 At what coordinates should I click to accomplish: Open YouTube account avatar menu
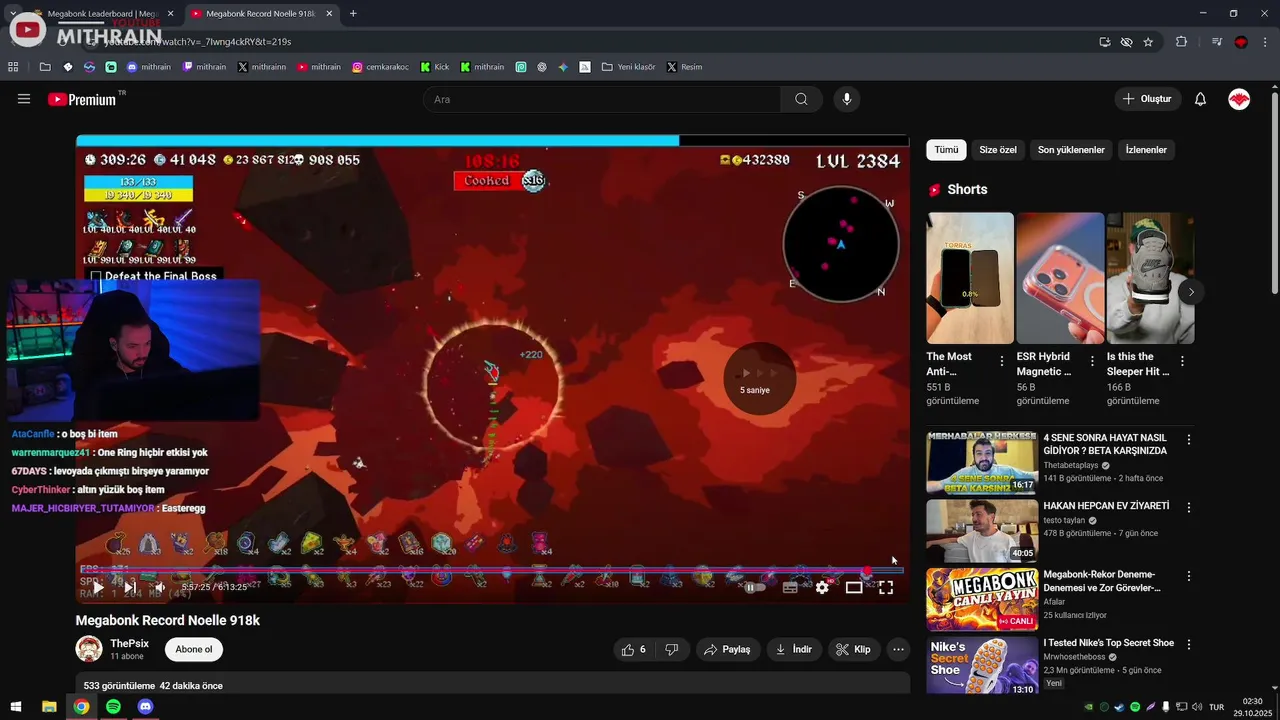pyautogui.click(x=1239, y=99)
